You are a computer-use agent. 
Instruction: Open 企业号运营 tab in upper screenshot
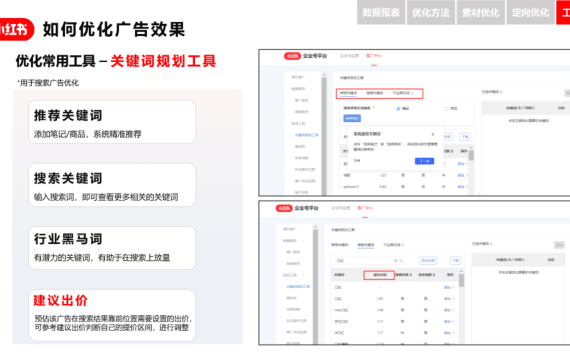[349, 56]
